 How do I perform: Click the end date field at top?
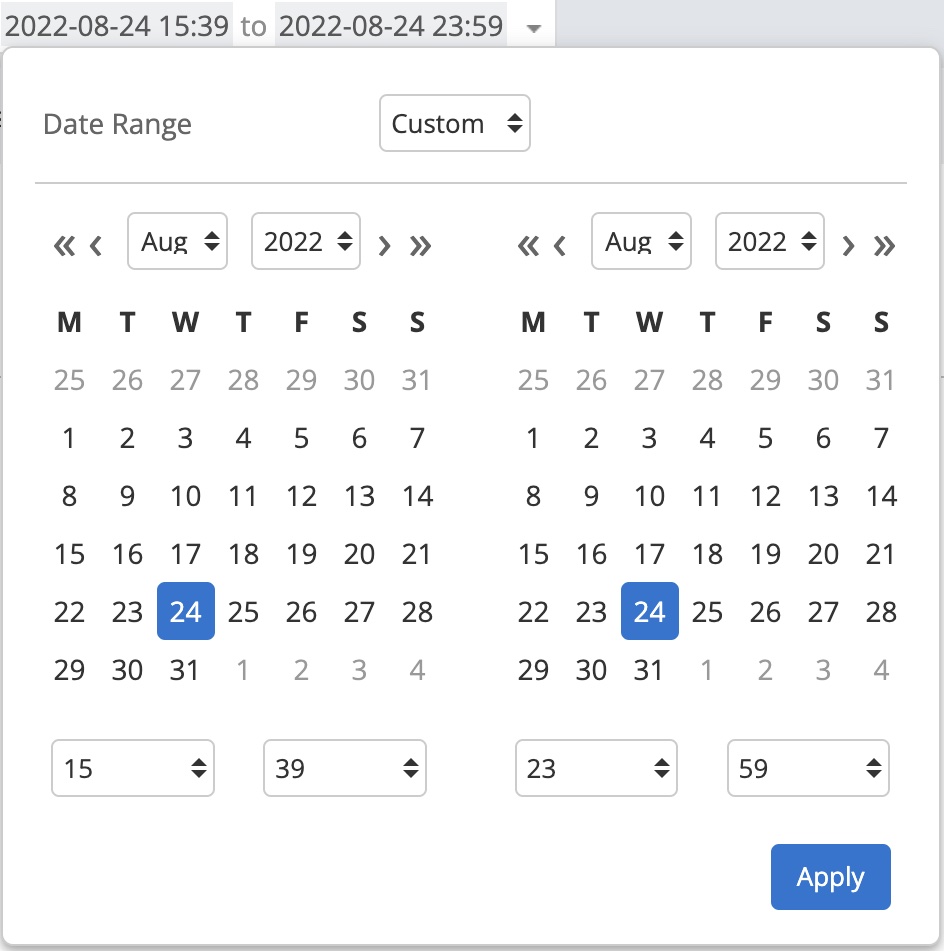pyautogui.click(x=391, y=26)
